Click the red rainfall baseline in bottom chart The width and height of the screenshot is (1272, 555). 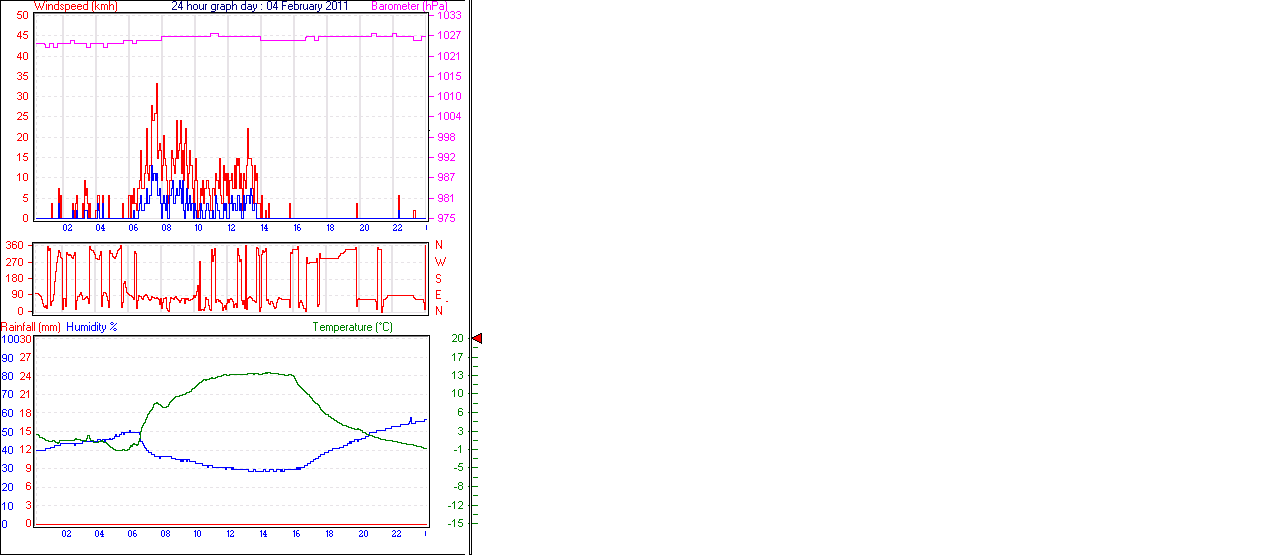(230, 524)
